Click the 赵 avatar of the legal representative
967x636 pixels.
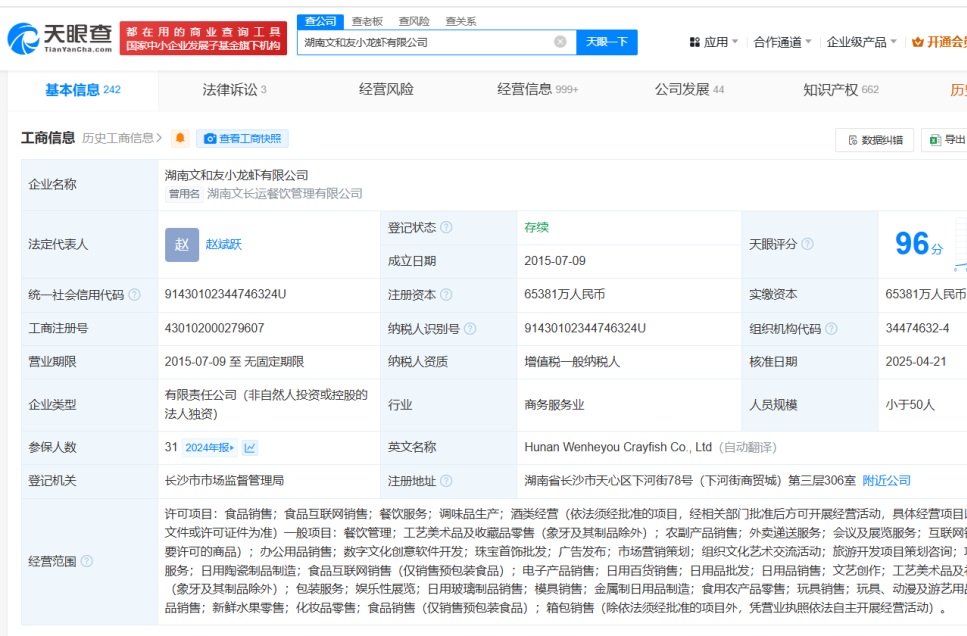click(x=182, y=244)
